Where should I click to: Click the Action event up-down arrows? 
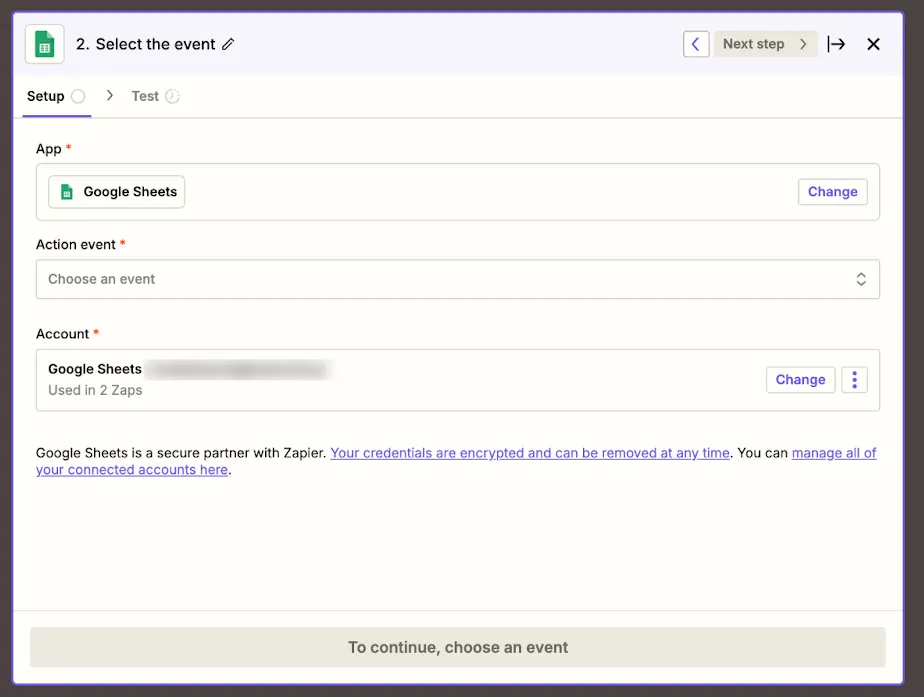point(861,279)
